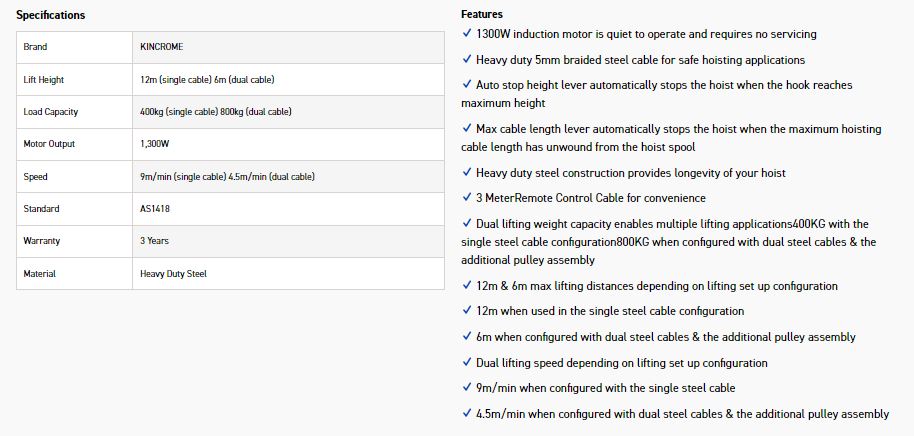The image size is (914, 436).
Task: Select the Heavy Duty Steel material value
Action: click(173, 274)
